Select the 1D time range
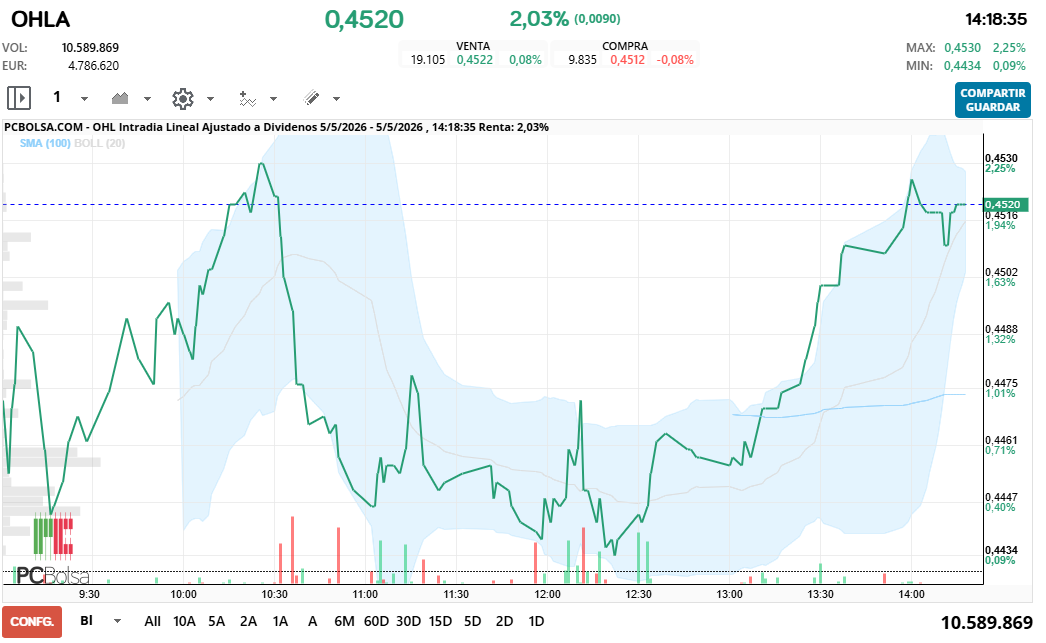The height and width of the screenshot is (643, 1046). tap(536, 621)
